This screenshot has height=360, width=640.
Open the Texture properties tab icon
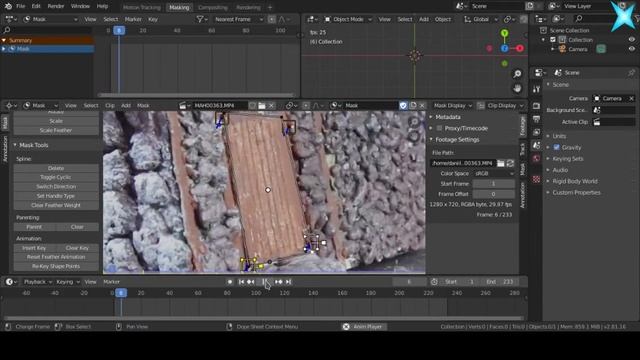pyautogui.click(x=536, y=179)
